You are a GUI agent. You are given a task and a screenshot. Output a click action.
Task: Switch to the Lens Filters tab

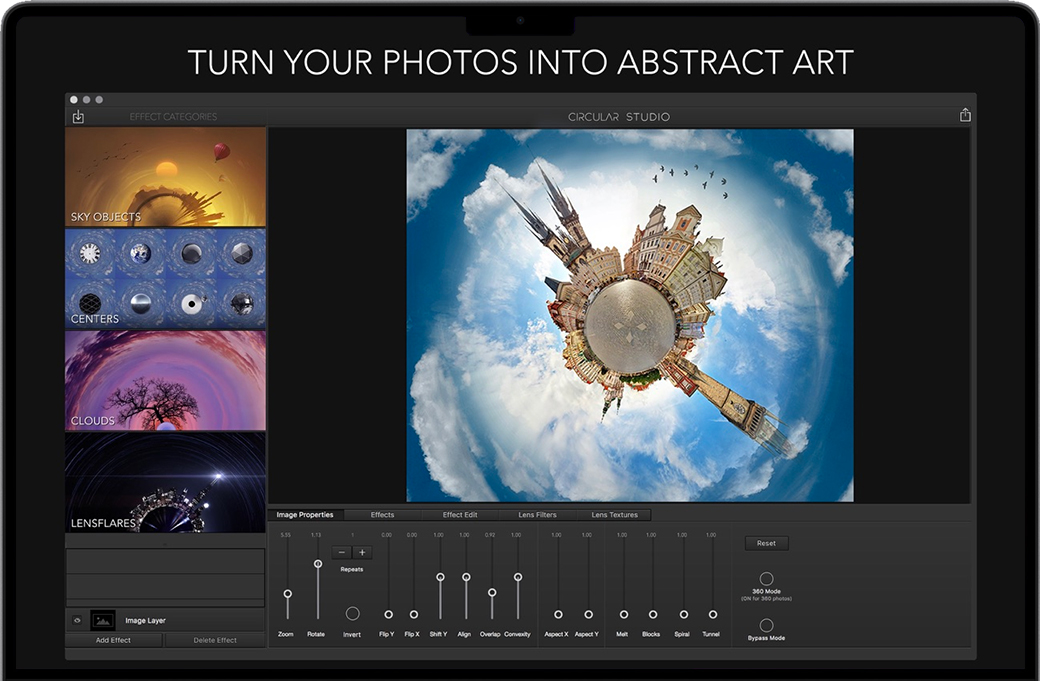538,515
